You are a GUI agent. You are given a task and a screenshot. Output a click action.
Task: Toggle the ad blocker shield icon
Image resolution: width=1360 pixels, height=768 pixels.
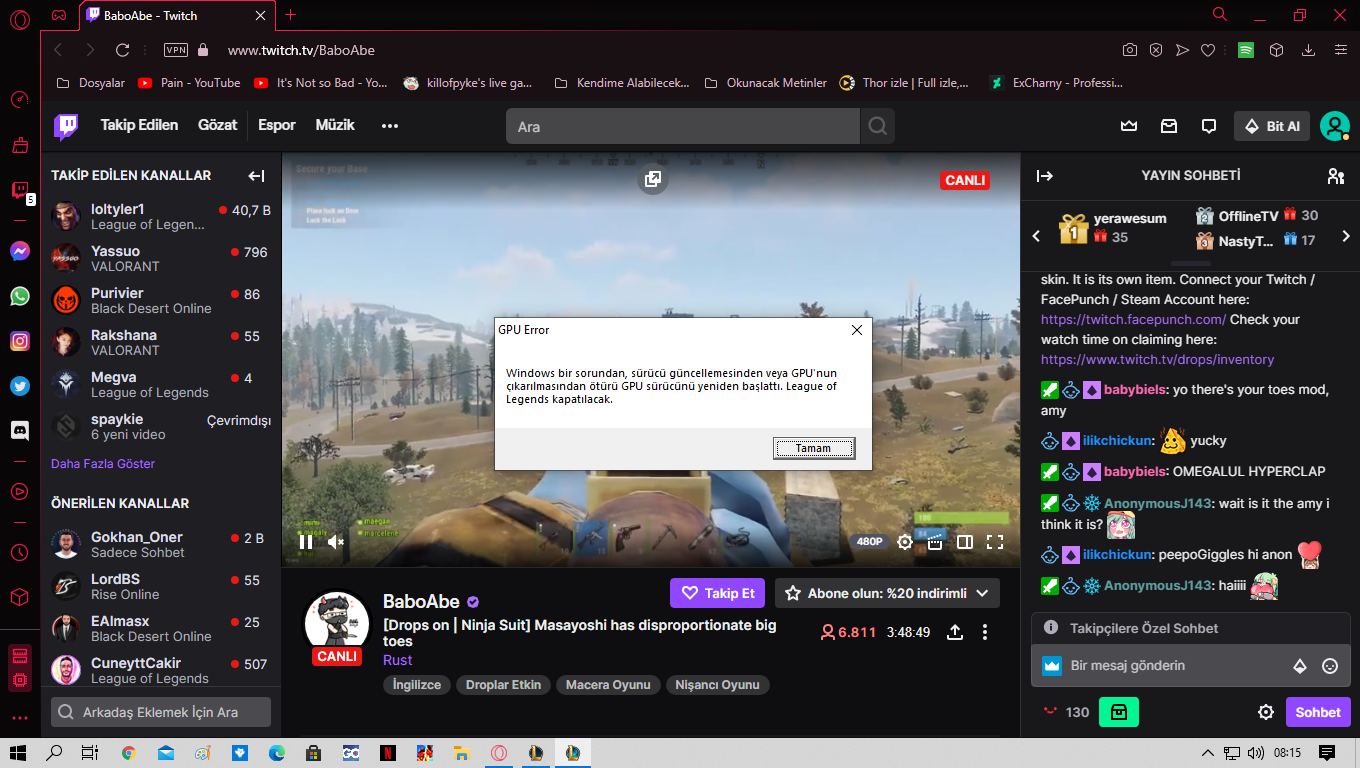tap(1156, 50)
